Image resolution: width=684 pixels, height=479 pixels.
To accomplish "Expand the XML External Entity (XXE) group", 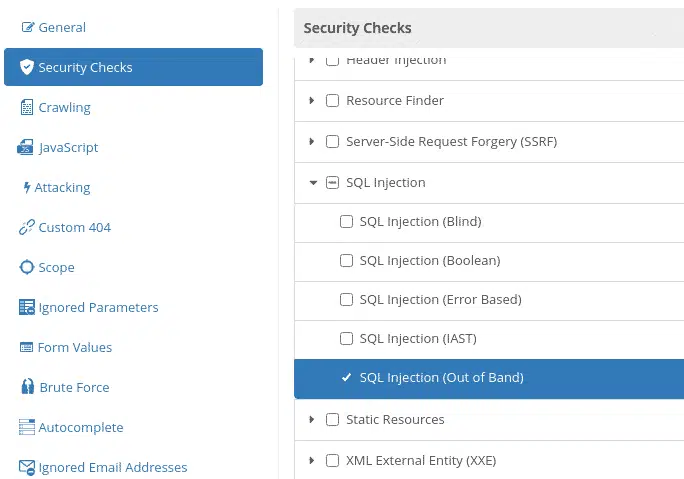I will [x=311, y=460].
